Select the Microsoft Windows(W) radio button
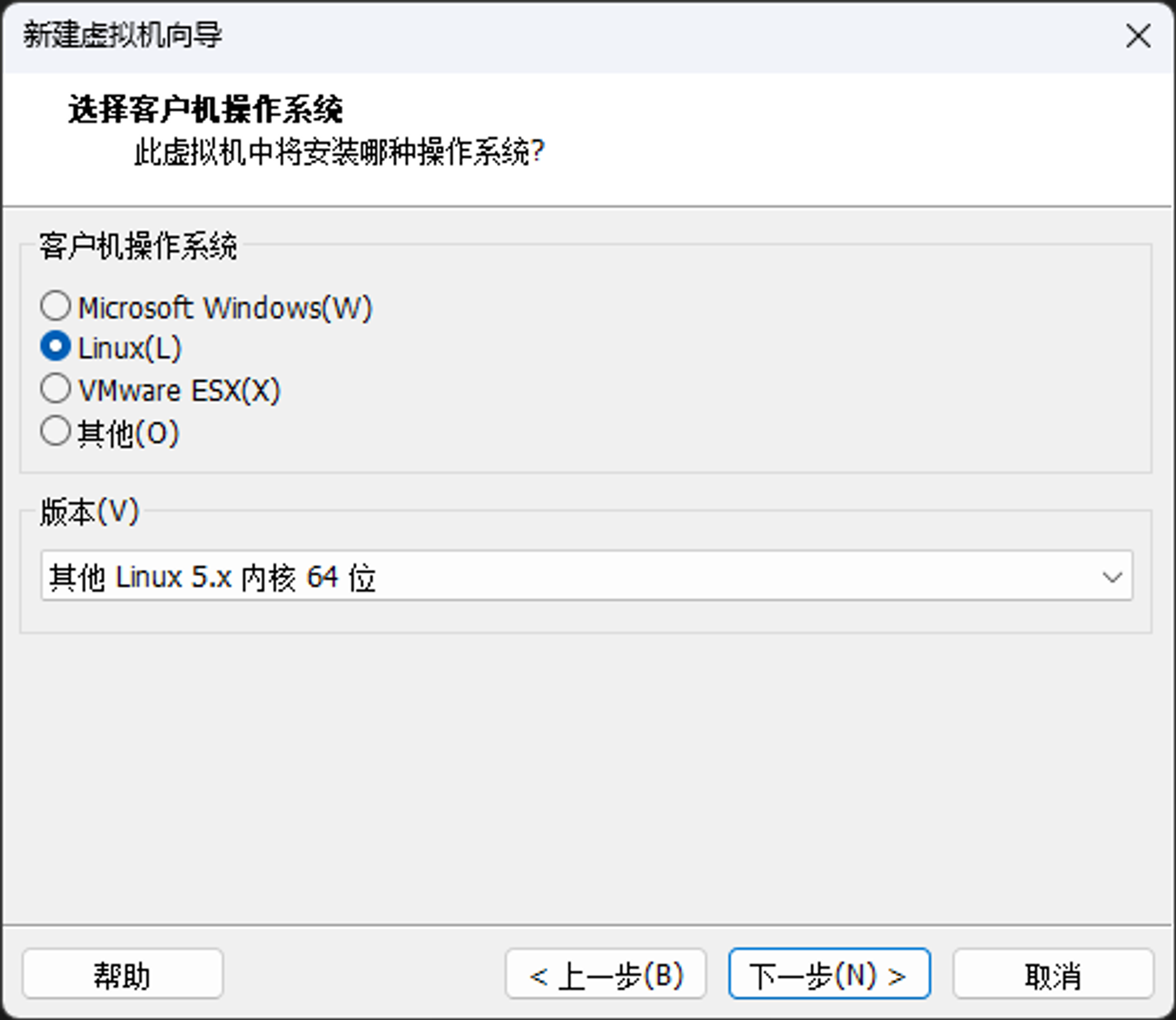Viewport: 1176px width, 1020px height. [56, 306]
